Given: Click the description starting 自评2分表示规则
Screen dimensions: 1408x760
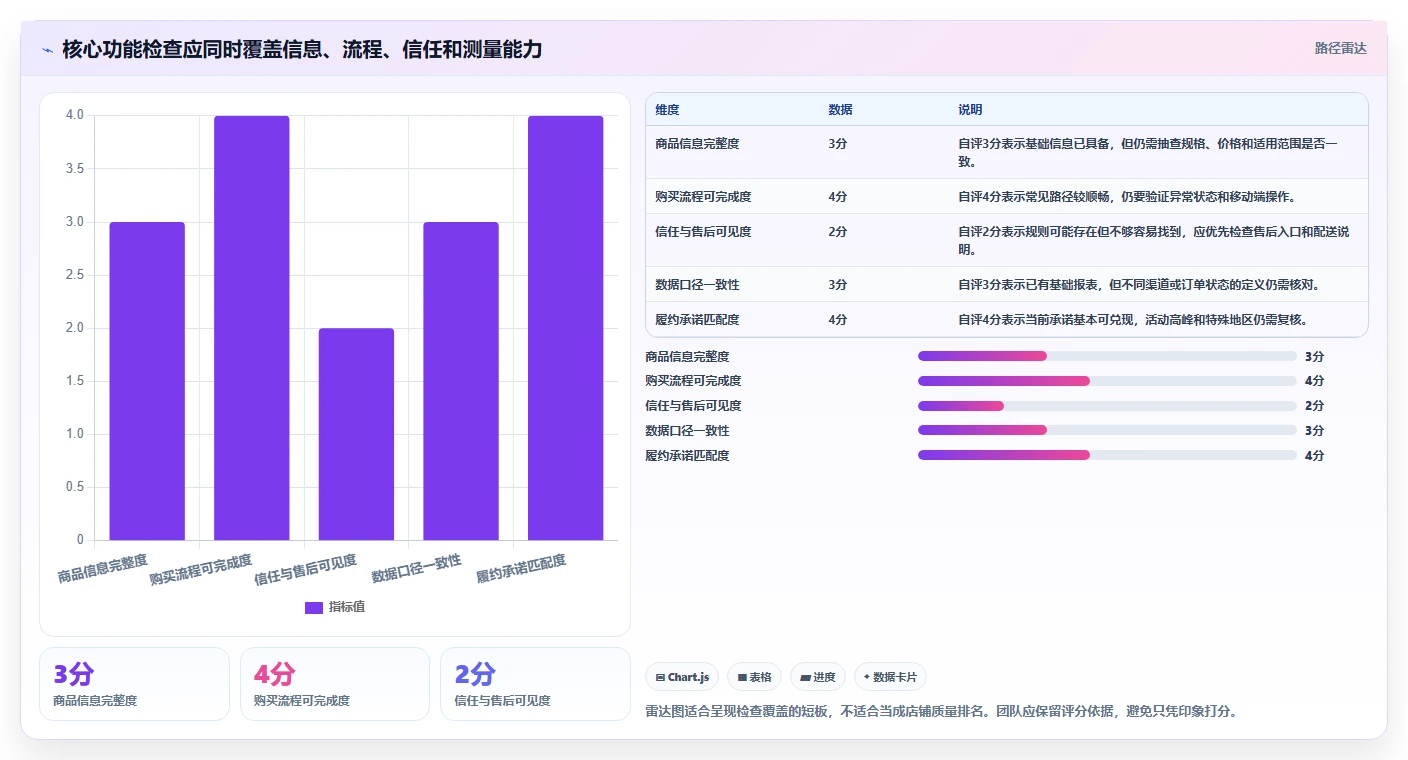Looking at the screenshot, I should pyautogui.click(x=1154, y=240).
